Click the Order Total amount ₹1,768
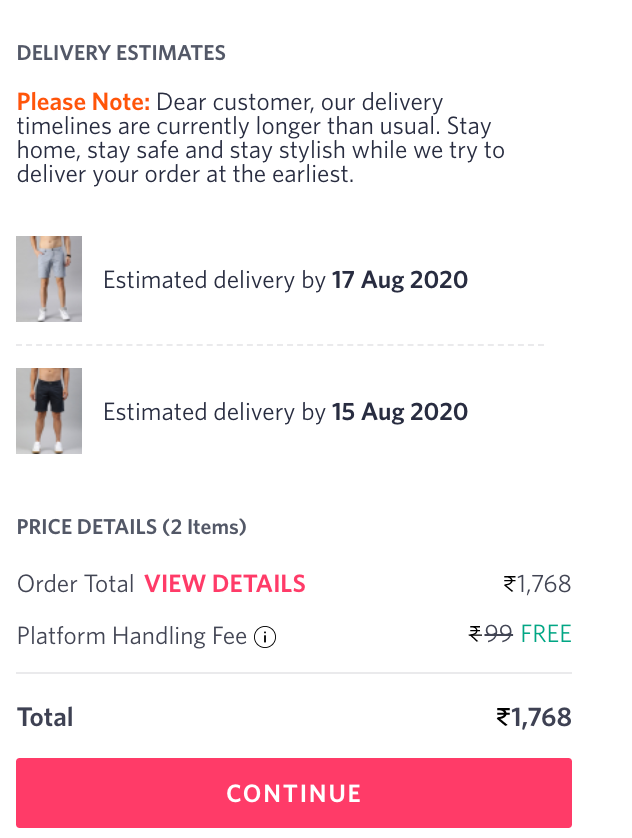Screen dimensions: 632x838 pyautogui.click(x=537, y=584)
